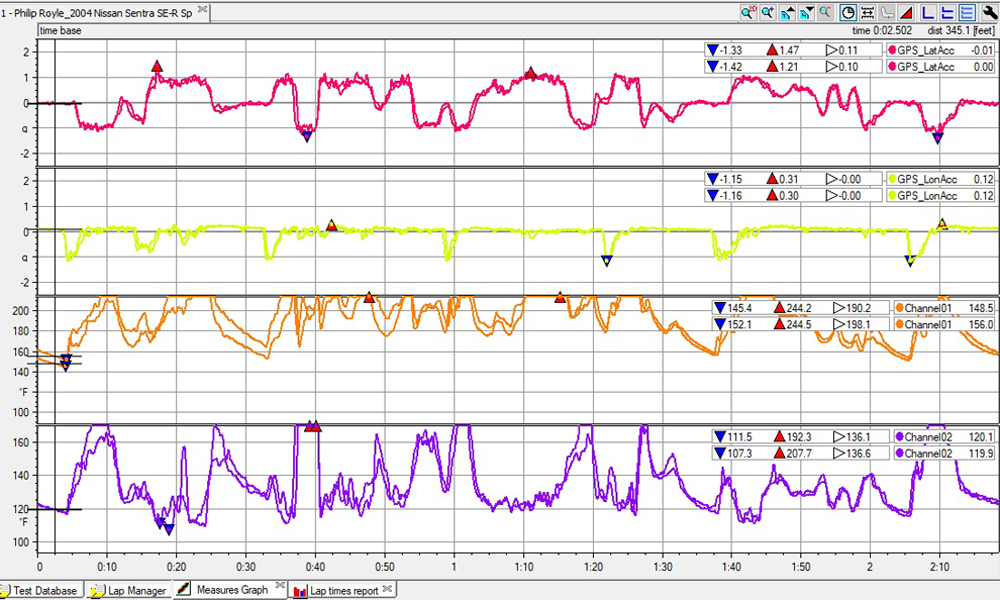Select the top Channel02 legend label

[930, 437]
